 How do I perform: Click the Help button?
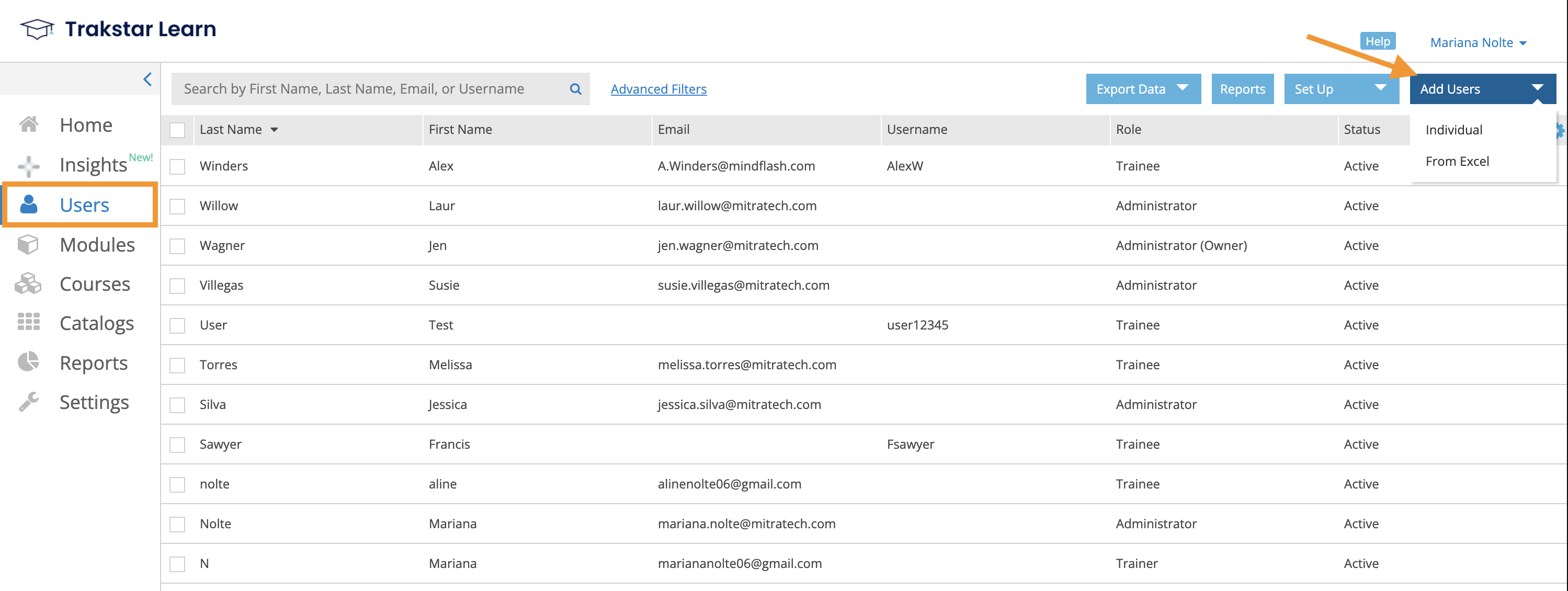[x=1378, y=41]
